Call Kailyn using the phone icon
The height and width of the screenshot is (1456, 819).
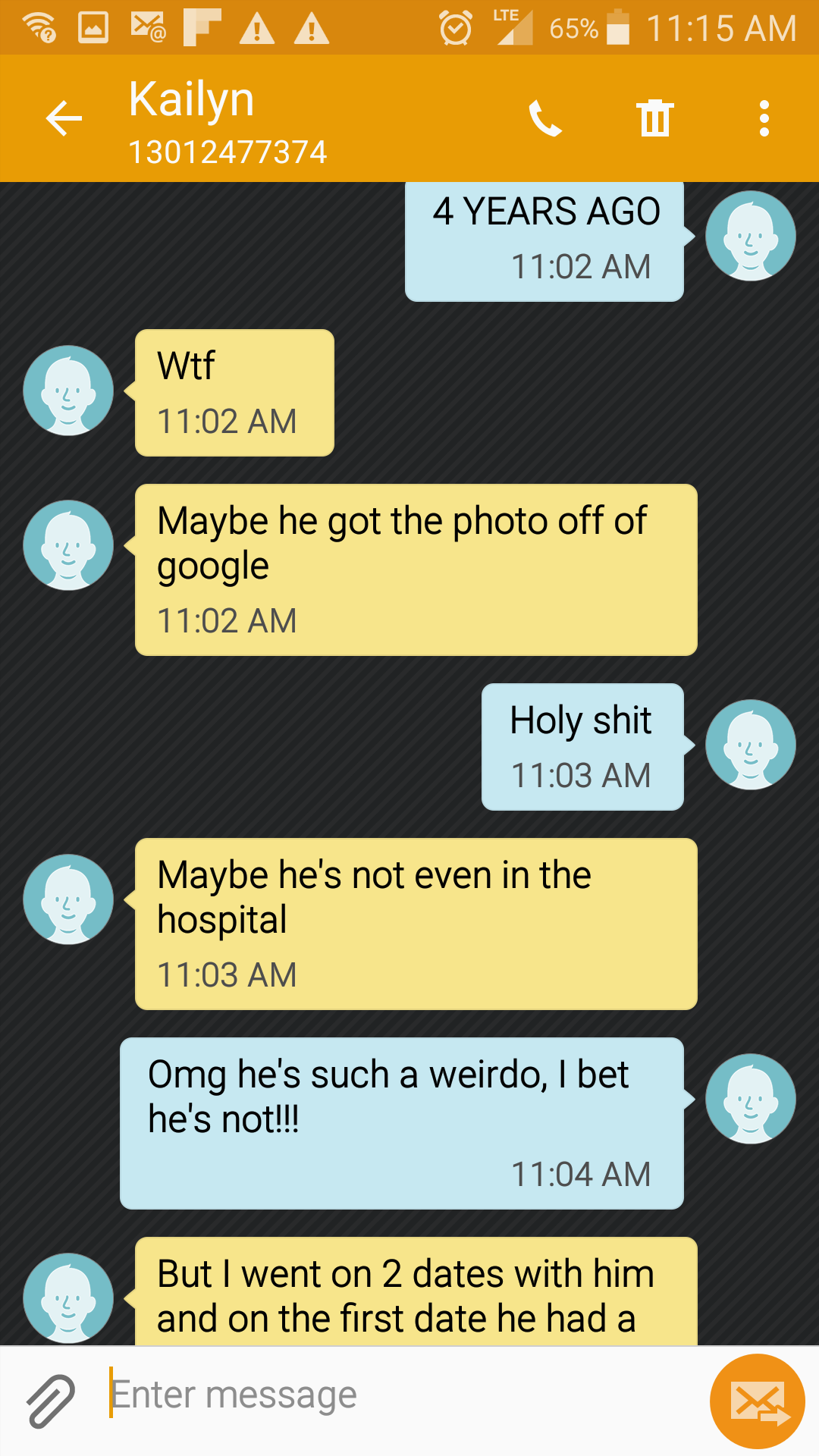545,118
